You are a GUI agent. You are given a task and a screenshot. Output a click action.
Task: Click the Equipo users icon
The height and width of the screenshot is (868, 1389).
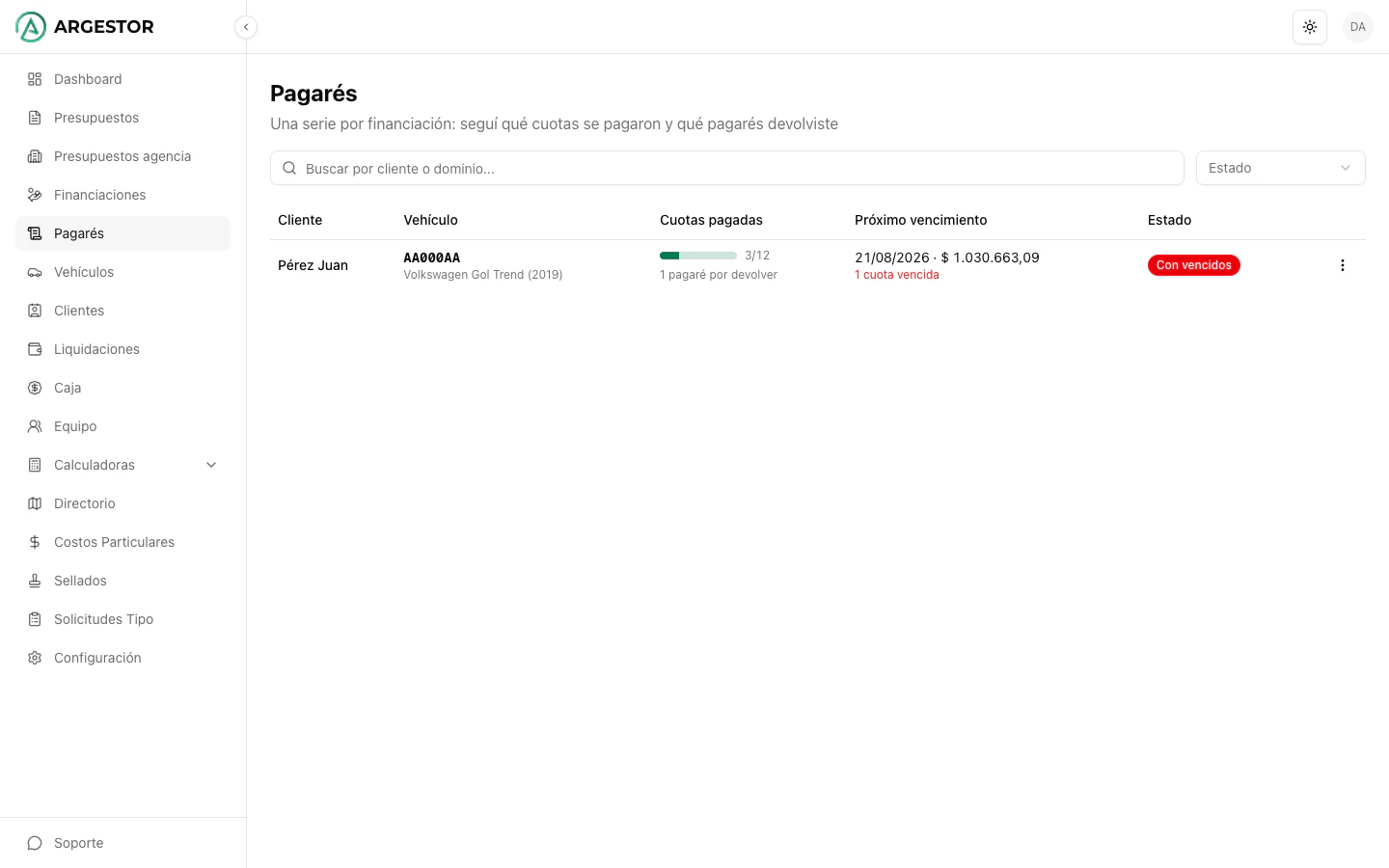click(x=35, y=426)
